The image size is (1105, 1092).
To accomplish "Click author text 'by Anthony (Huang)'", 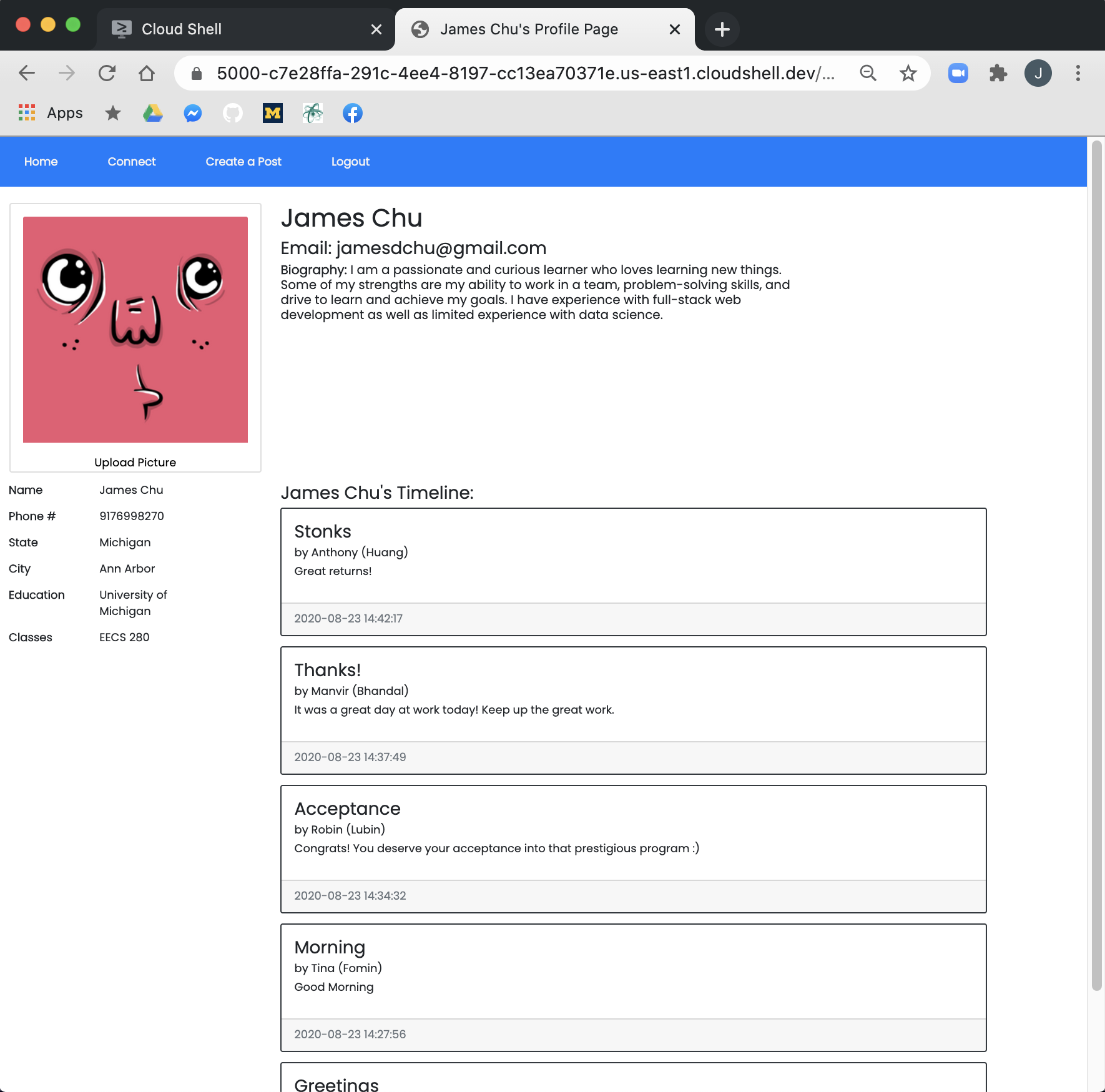I will 351,552.
